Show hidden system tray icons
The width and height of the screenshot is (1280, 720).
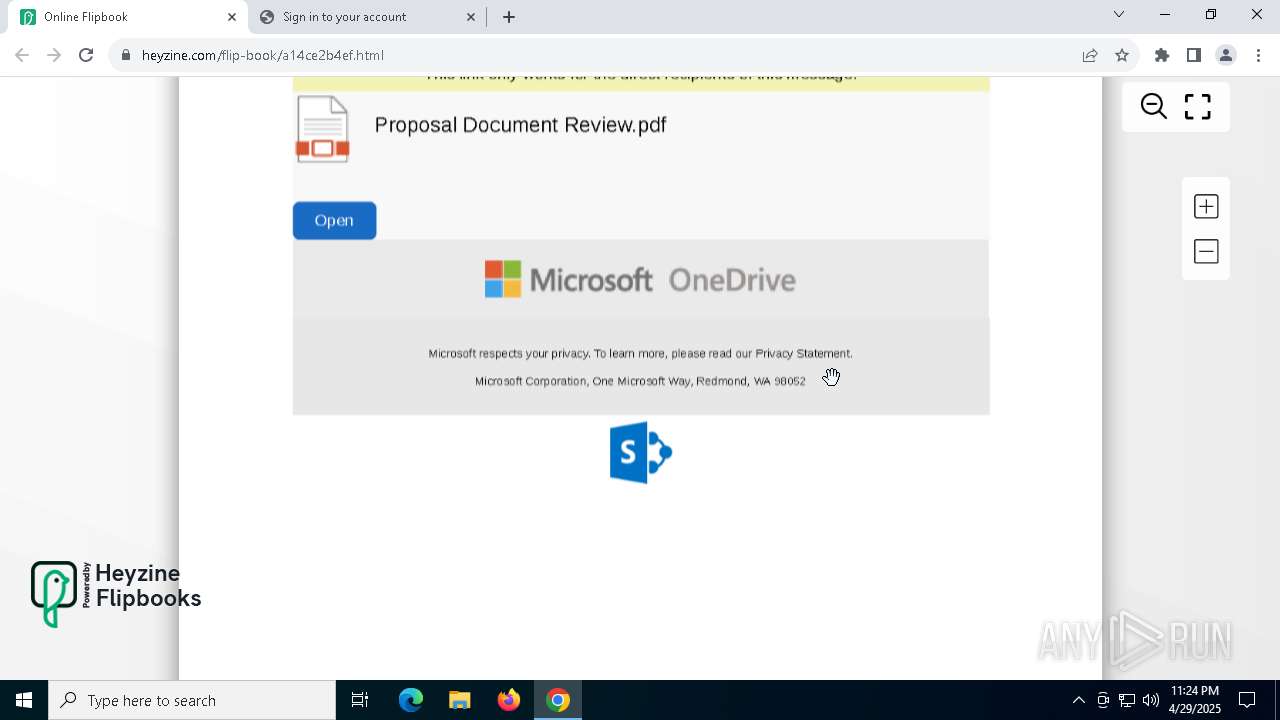click(x=1079, y=700)
